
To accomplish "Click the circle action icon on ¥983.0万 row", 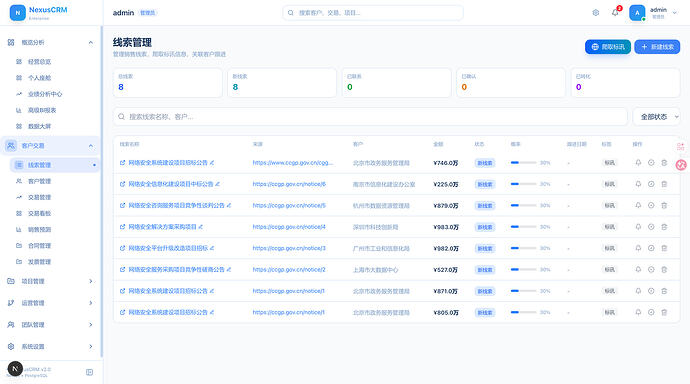I will (x=651, y=227).
